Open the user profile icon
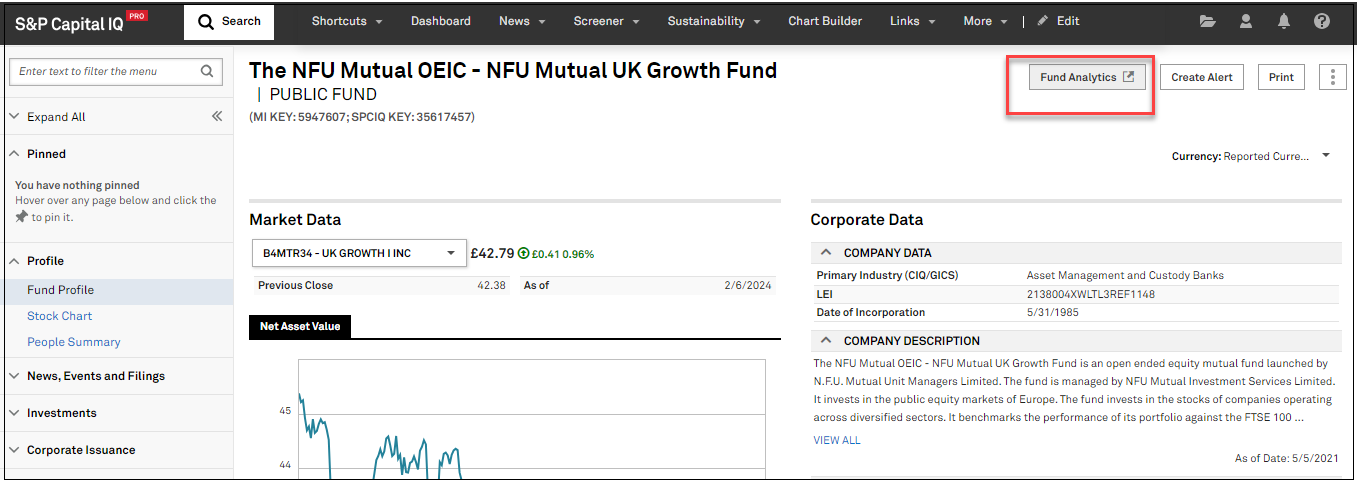1364x494 pixels. click(1245, 21)
